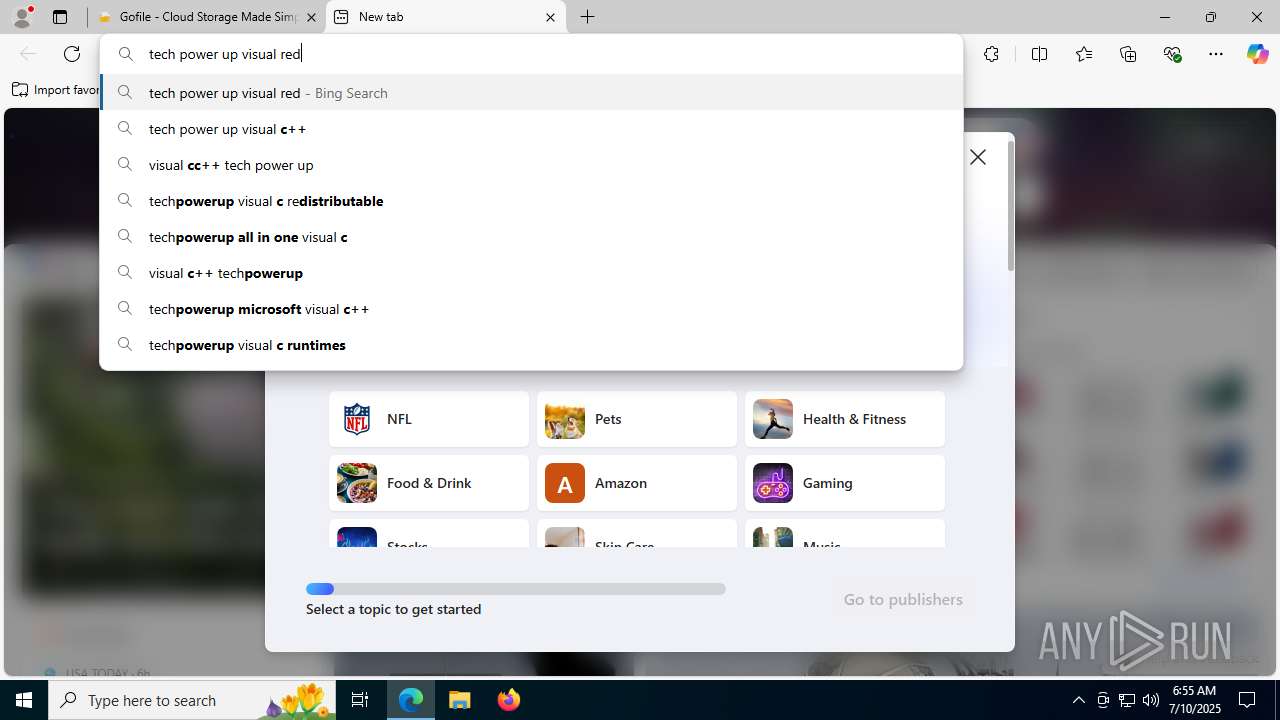Open the volume speaker tray icon
1280x720 pixels.
click(1150, 700)
